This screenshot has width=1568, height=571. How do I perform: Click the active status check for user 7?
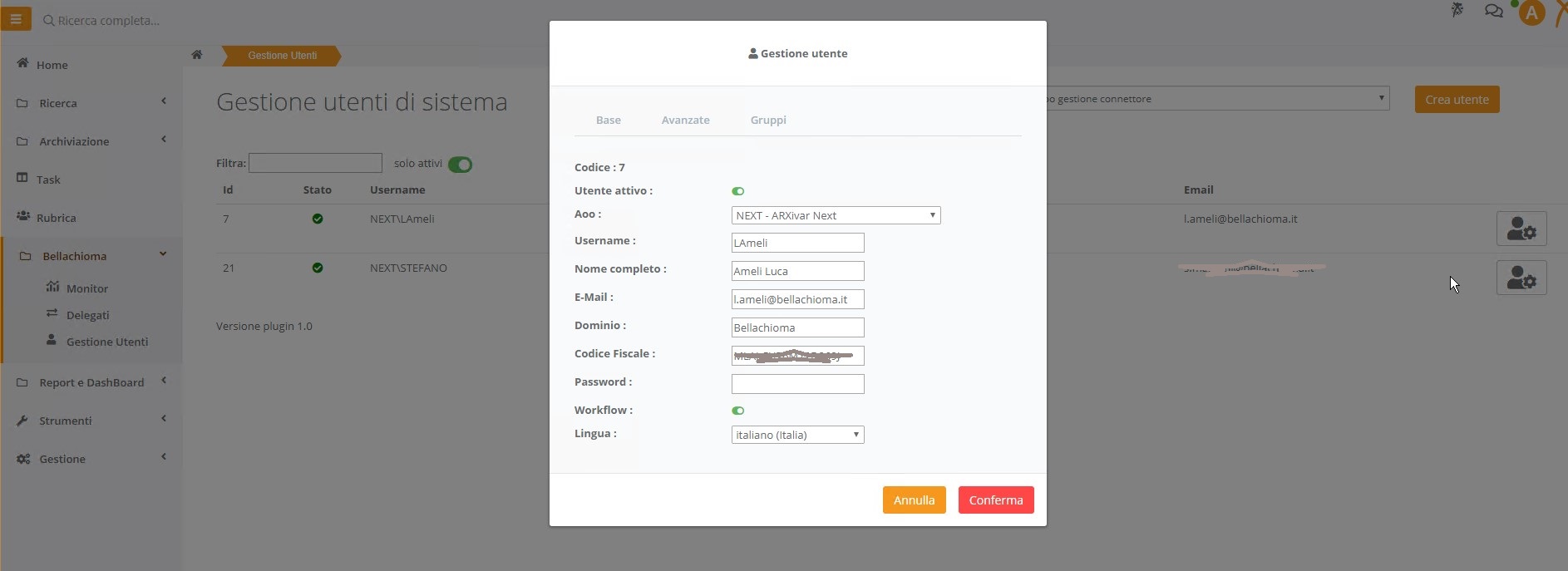(318, 219)
